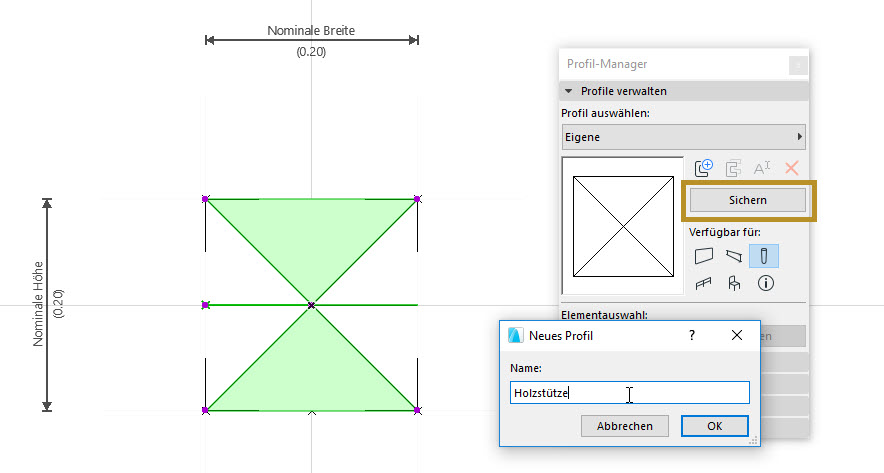884x473 pixels.
Task: Toggle wall availability for the profile
Action: pos(704,256)
